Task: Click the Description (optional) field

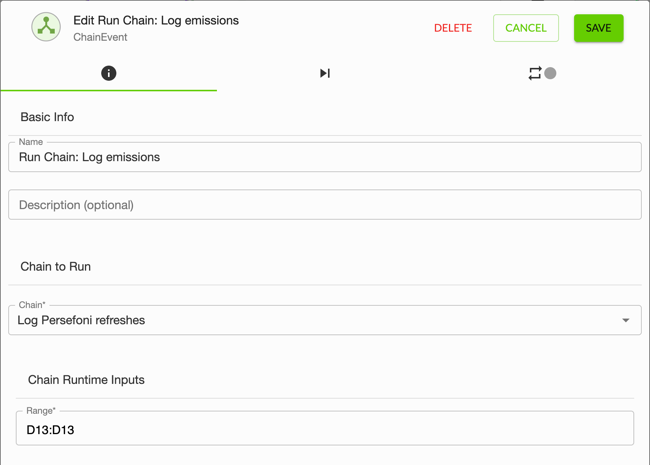Action: 325,205
